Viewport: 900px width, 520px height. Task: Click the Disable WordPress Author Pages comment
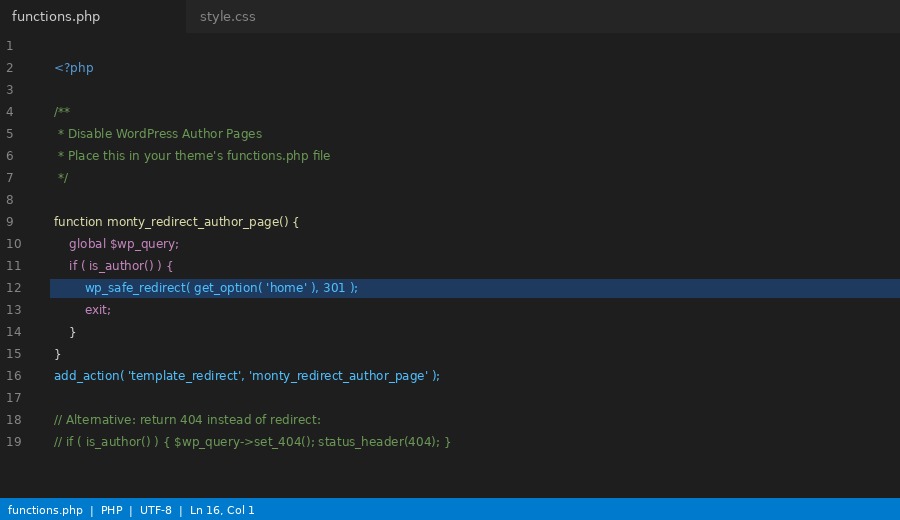(x=164, y=134)
